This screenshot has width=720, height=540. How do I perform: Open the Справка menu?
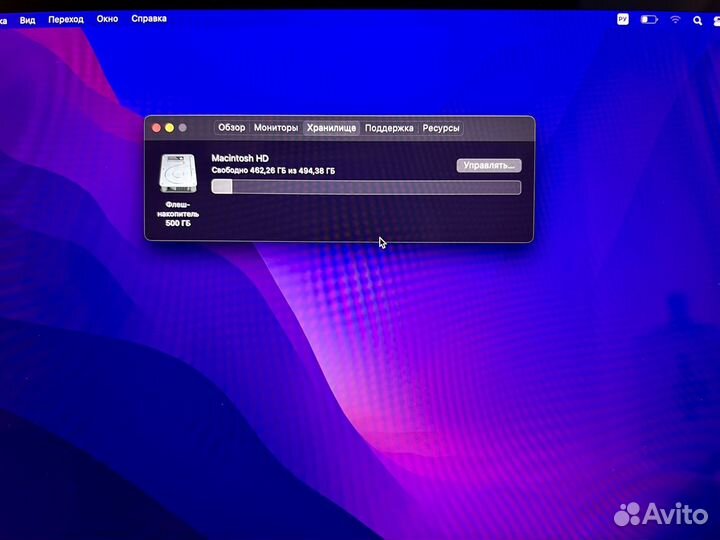pos(149,19)
